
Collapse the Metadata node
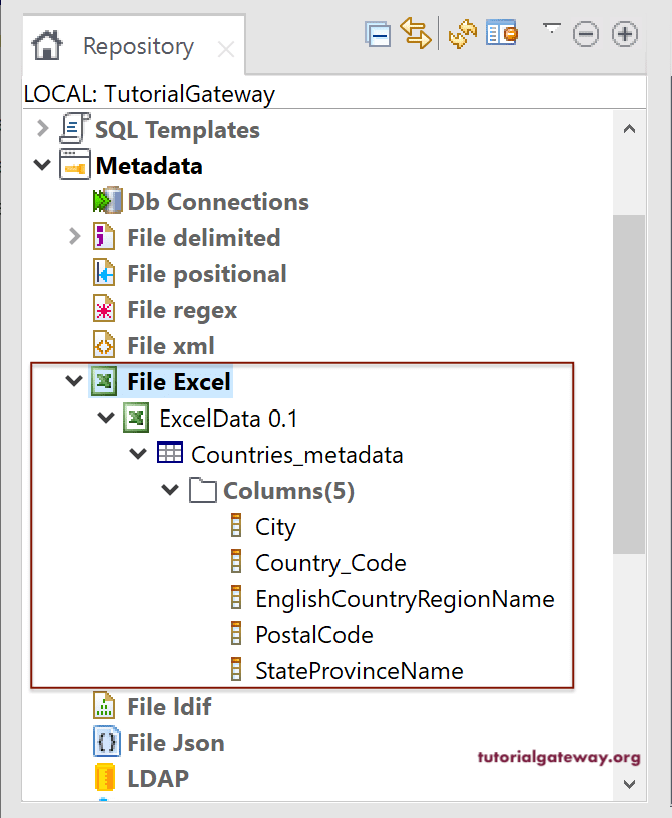click(x=42, y=165)
